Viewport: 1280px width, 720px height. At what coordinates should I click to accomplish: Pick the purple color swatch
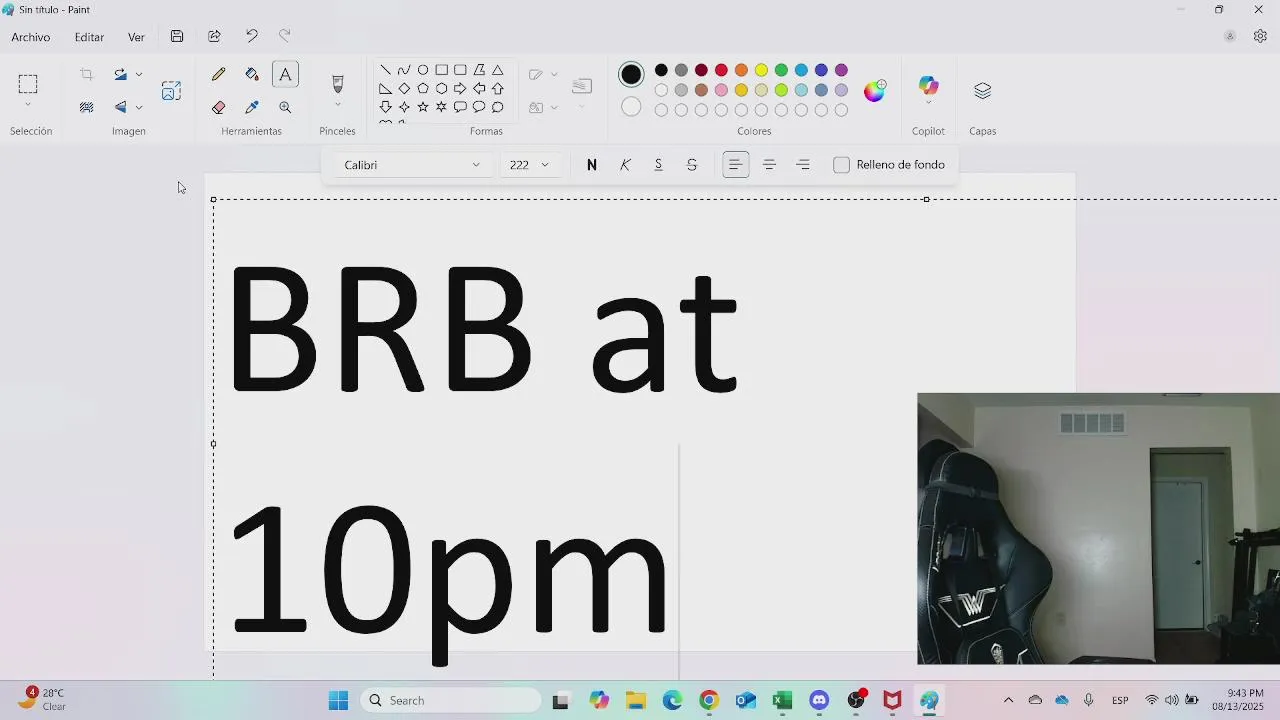click(x=841, y=70)
